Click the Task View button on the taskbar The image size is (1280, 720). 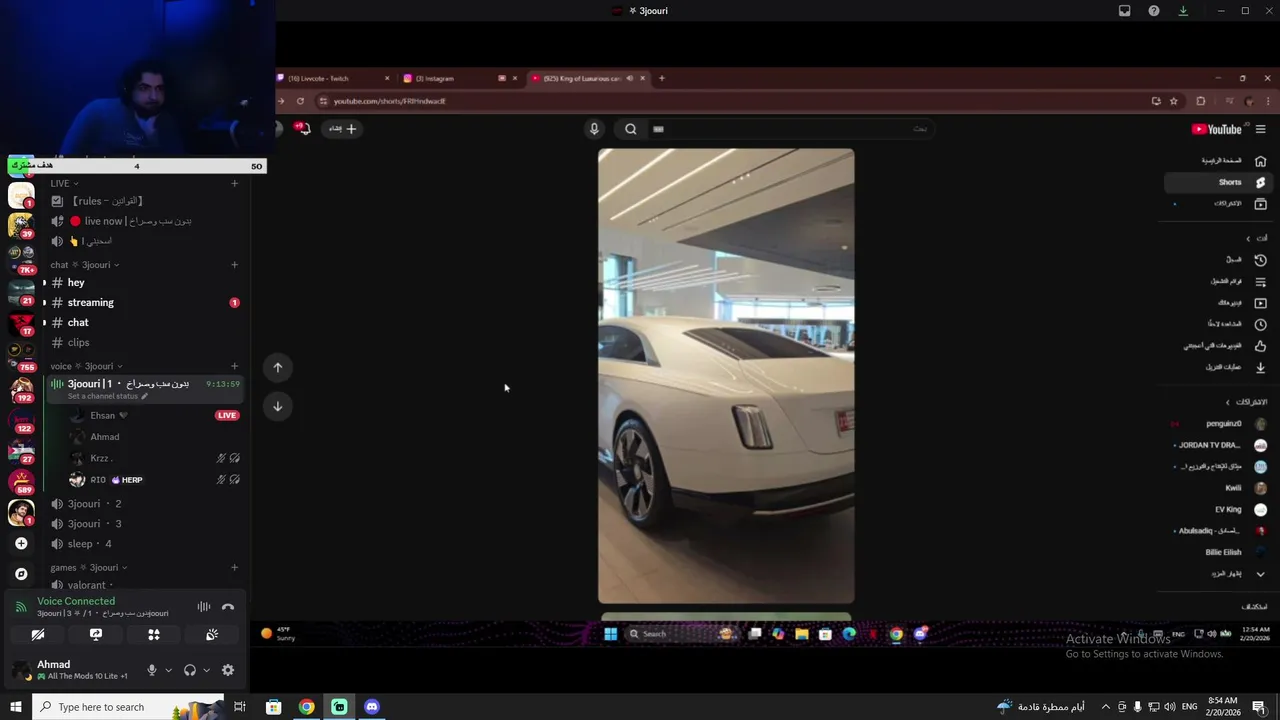point(240,707)
